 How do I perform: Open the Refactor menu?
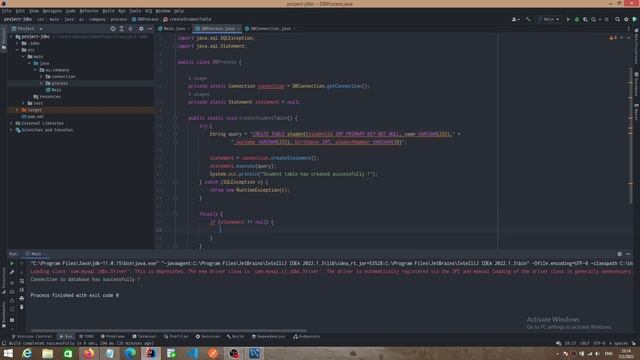[x=89, y=11]
